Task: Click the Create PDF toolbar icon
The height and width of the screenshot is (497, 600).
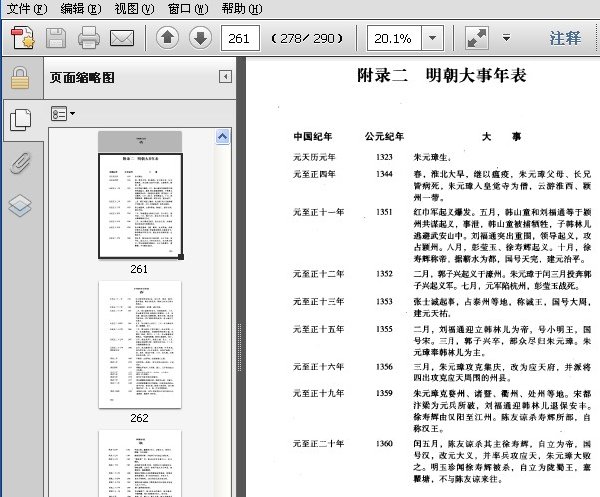Action: click(x=22, y=38)
